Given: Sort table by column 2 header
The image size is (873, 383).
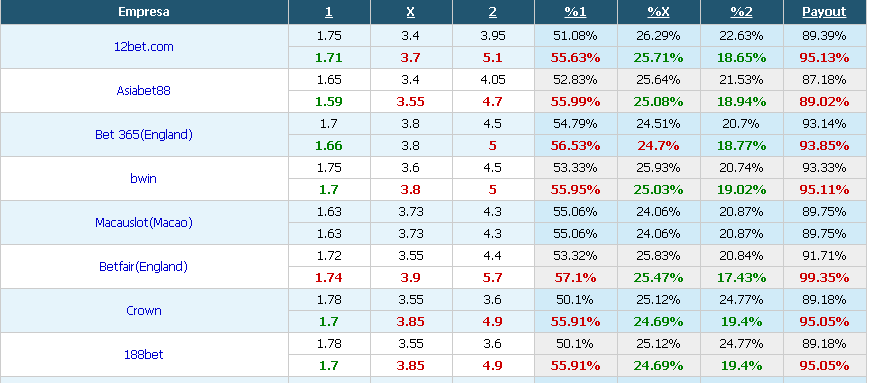Looking at the screenshot, I should tap(493, 12).
